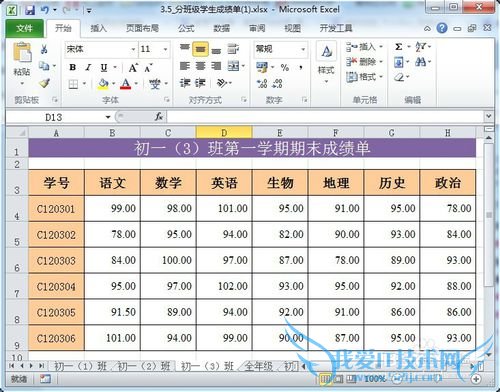Center text horizontally

pyautogui.click(x=200, y=66)
